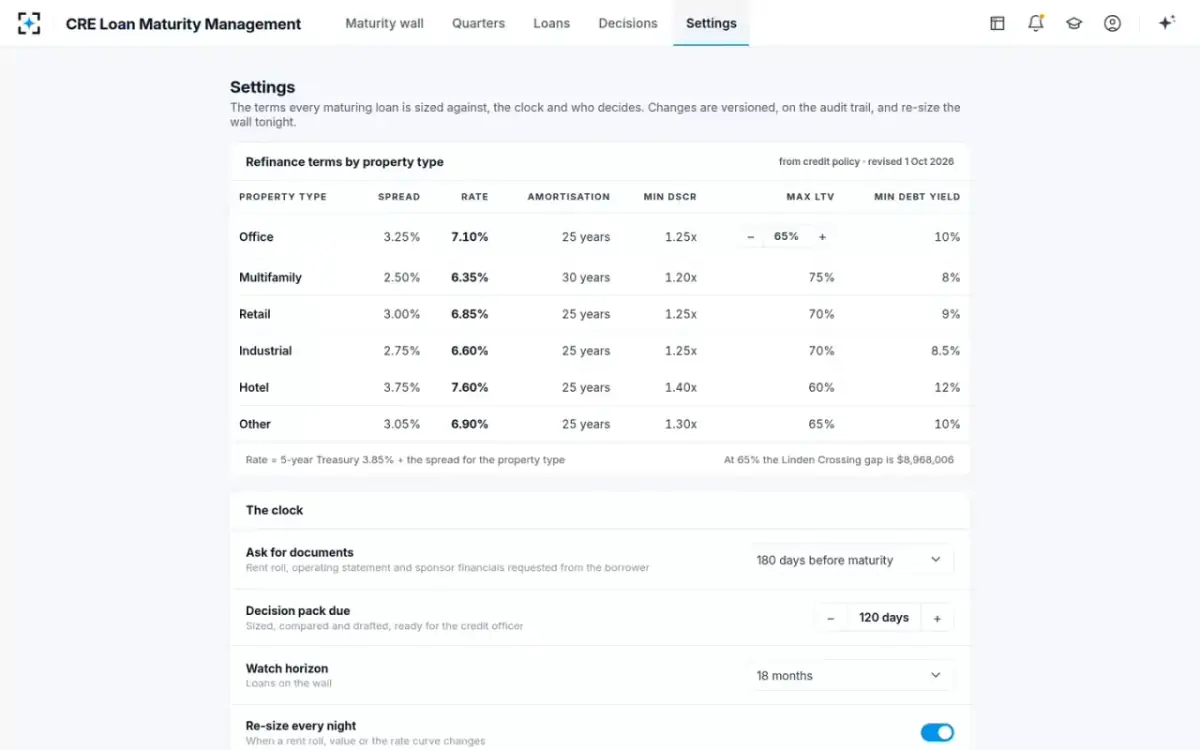The width and height of the screenshot is (1200, 750).
Task: Open the notifications bell
Action: tap(1036, 23)
